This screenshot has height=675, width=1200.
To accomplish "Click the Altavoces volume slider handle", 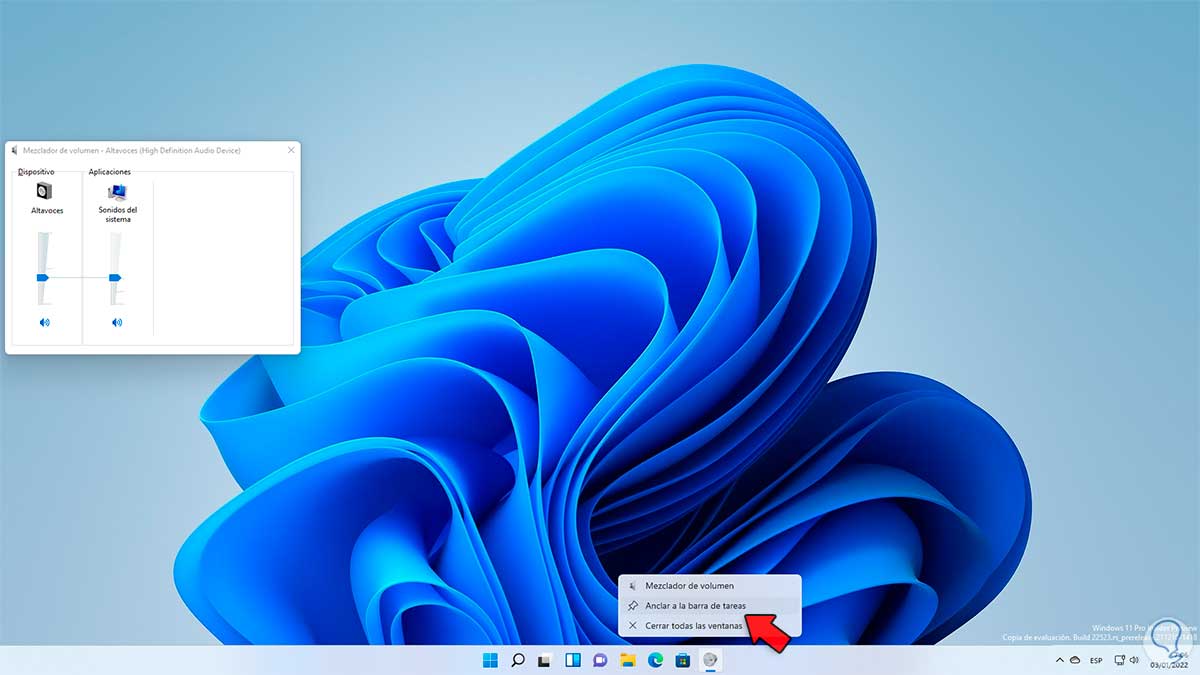I will [x=42, y=277].
